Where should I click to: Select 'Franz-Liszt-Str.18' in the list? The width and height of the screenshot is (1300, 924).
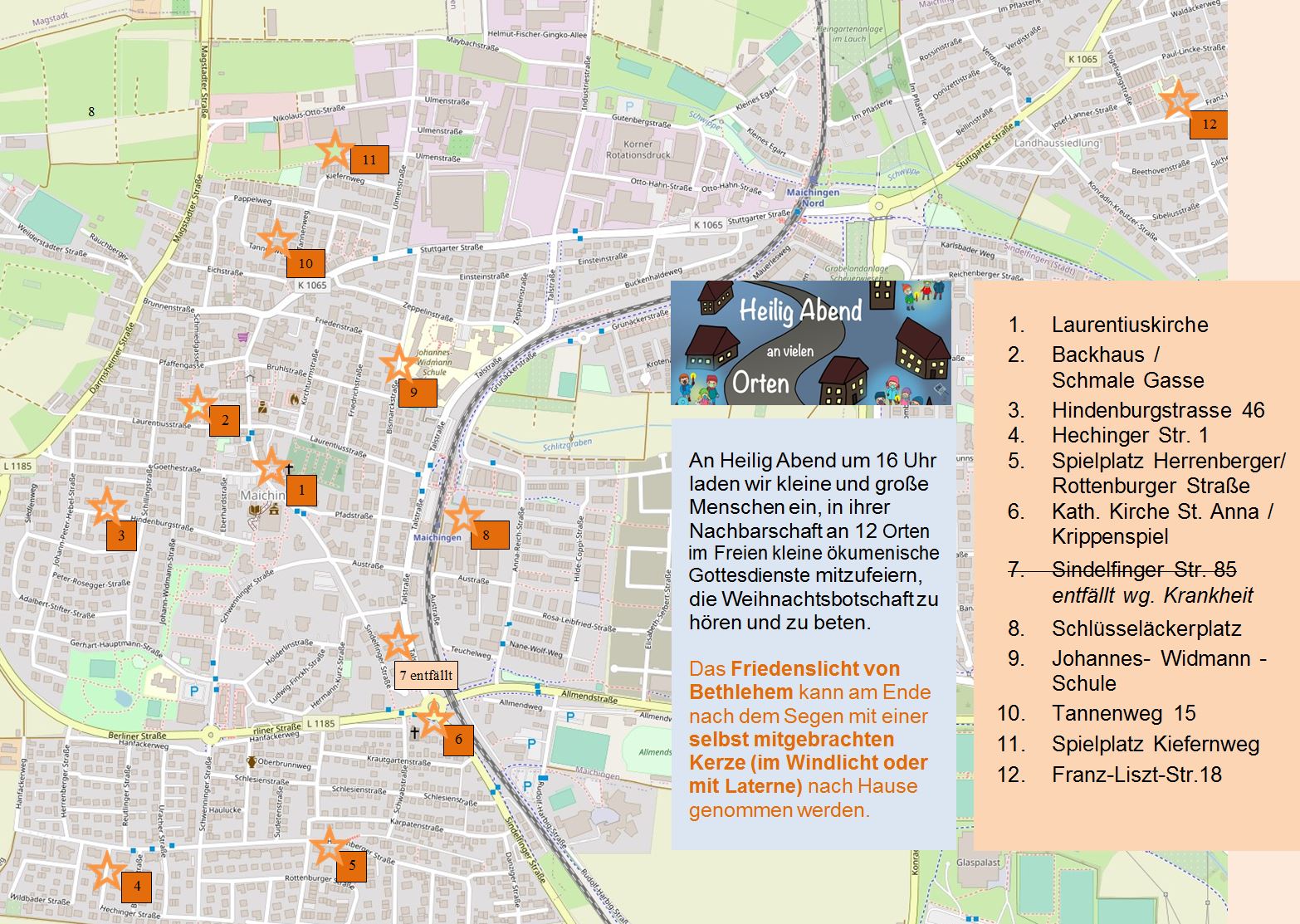1136,775
